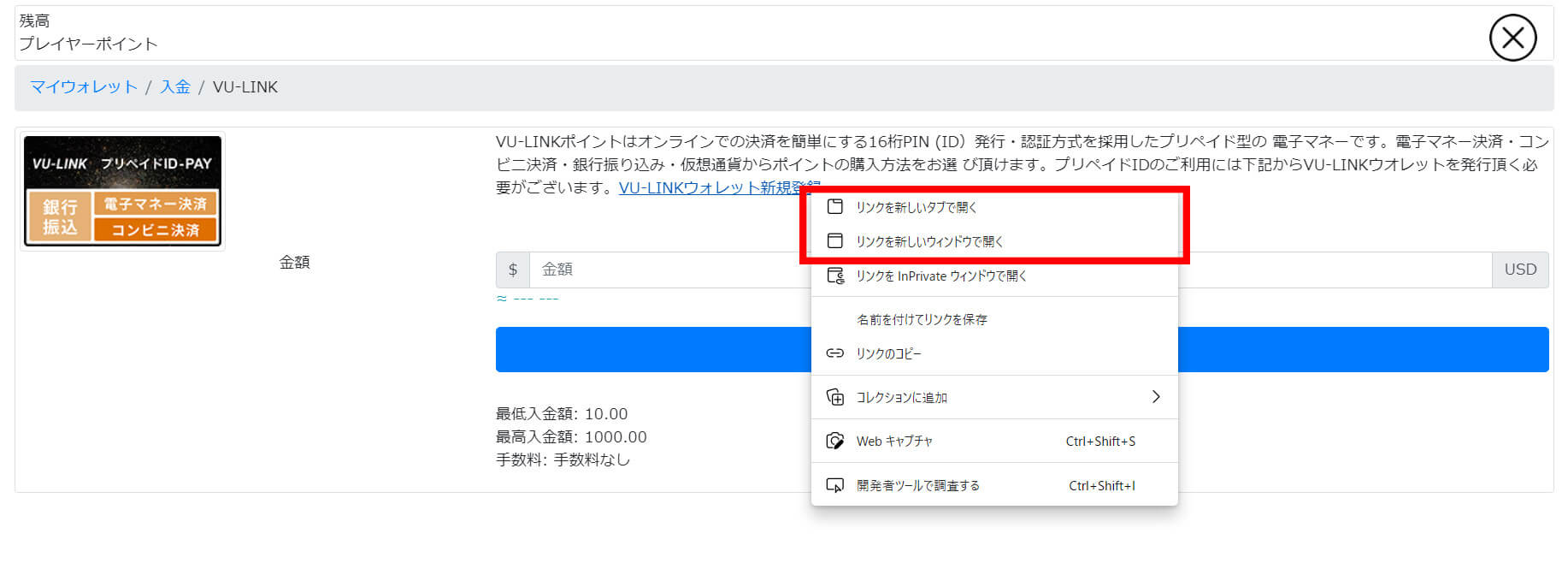Choose リンクのコピー from the context menu
This screenshot has width=1568, height=587.
tap(994, 353)
